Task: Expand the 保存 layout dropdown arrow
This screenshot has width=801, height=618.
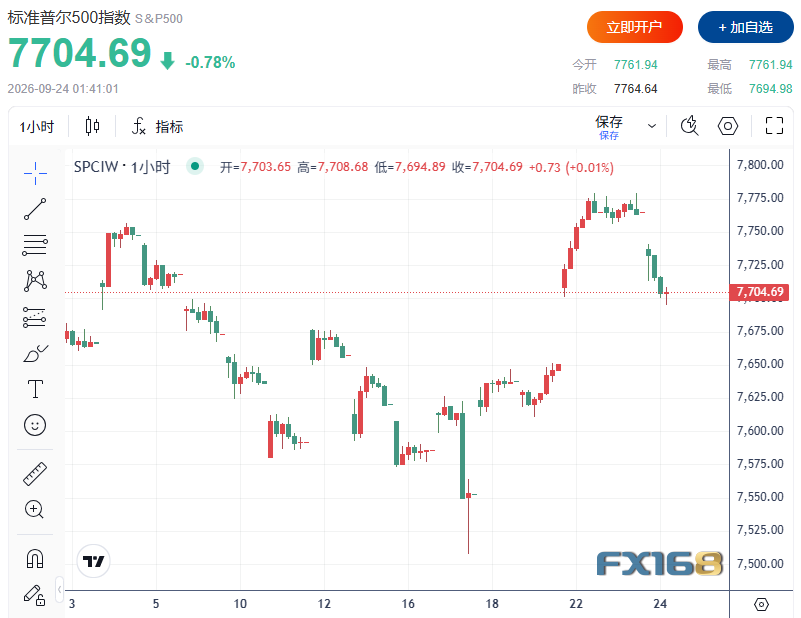Action: click(x=652, y=126)
